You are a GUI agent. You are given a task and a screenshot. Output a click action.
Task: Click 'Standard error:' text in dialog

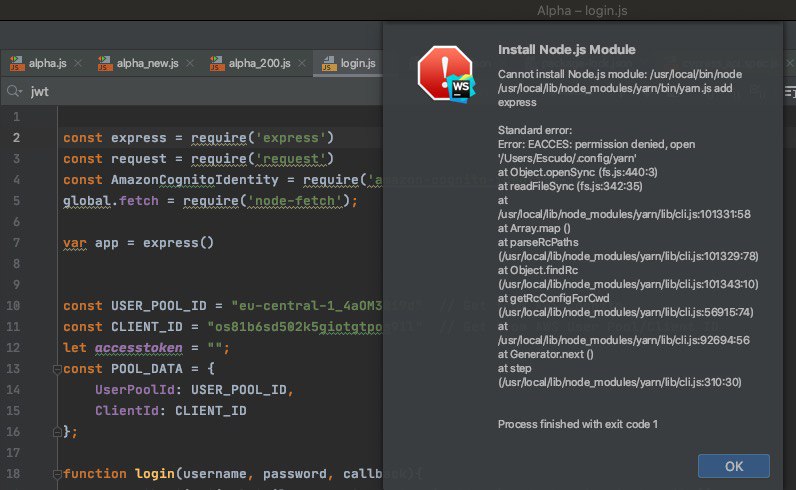pos(535,130)
